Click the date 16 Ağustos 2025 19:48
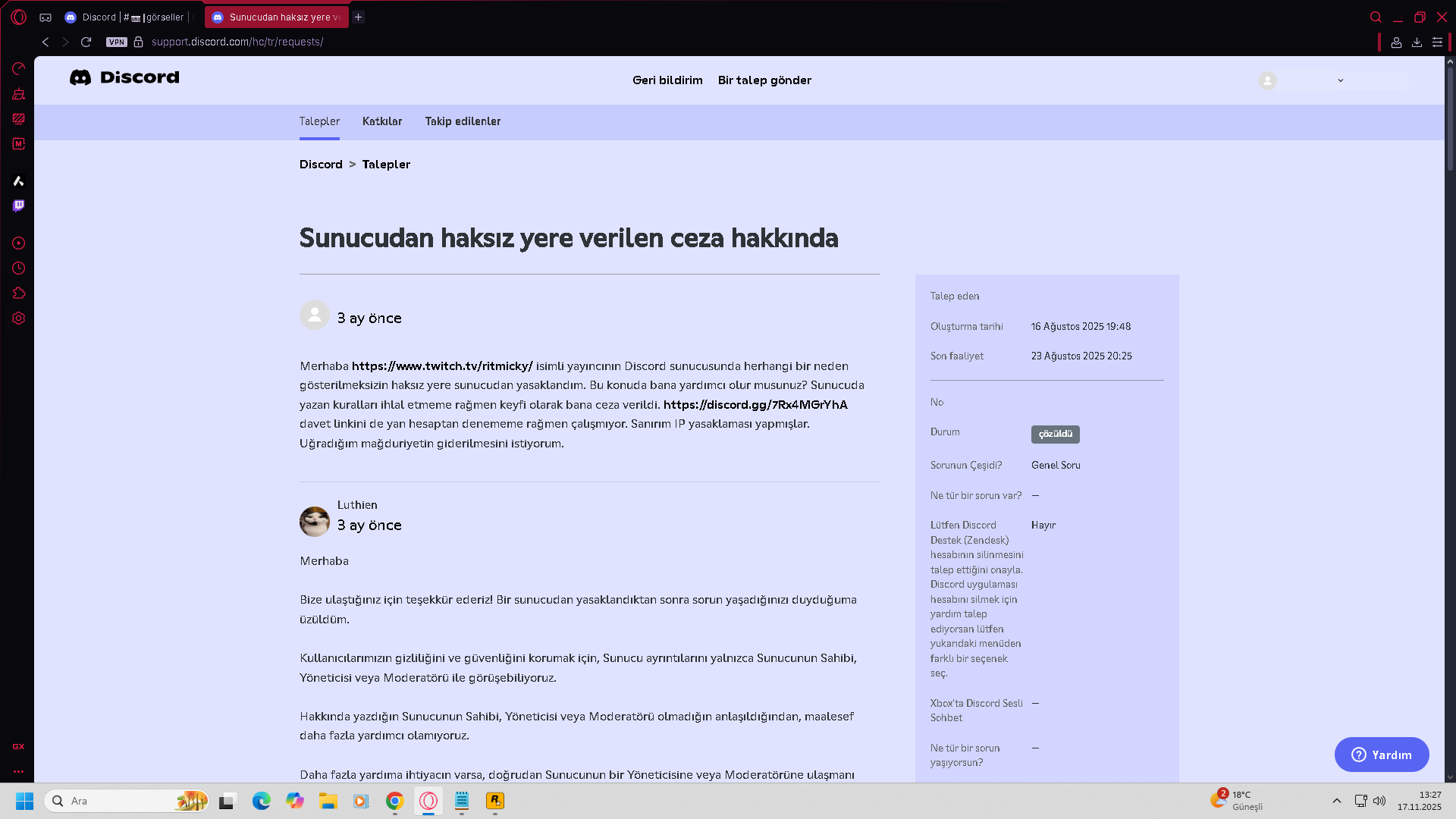Screen dimensions: 1456x819 (x=1081, y=327)
